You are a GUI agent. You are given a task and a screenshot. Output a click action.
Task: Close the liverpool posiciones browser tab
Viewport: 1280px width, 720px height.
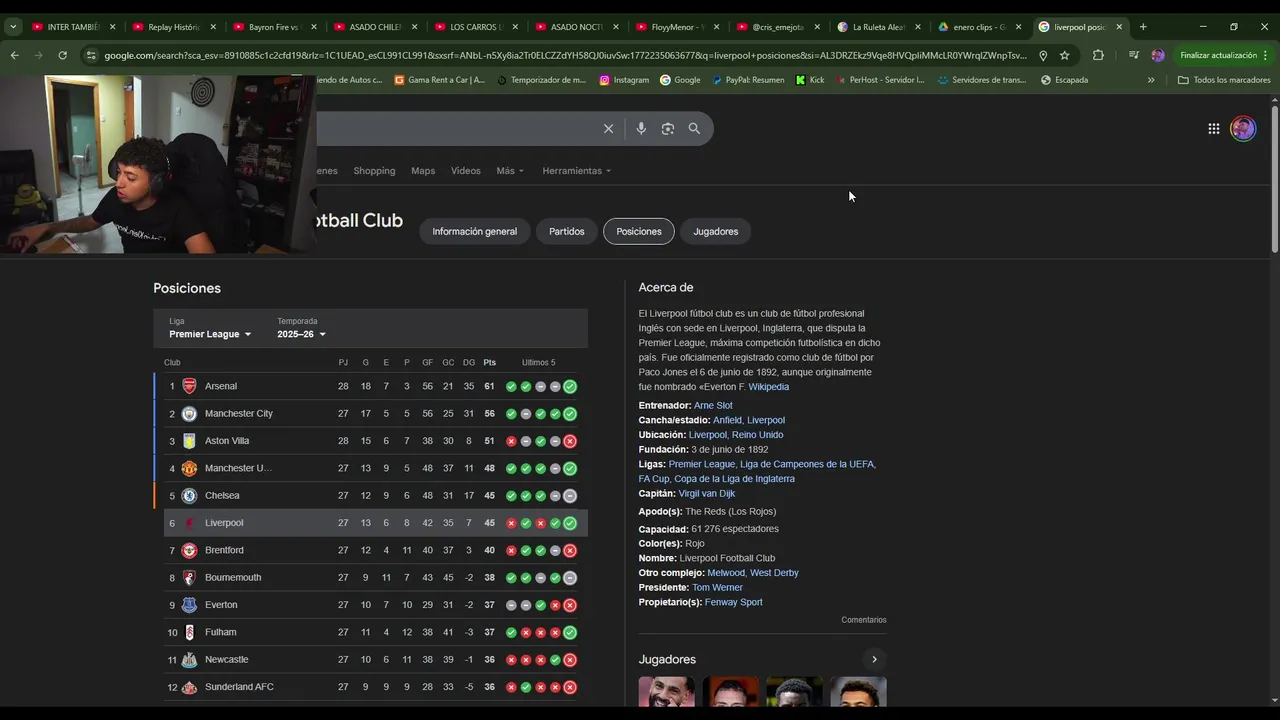click(1119, 27)
